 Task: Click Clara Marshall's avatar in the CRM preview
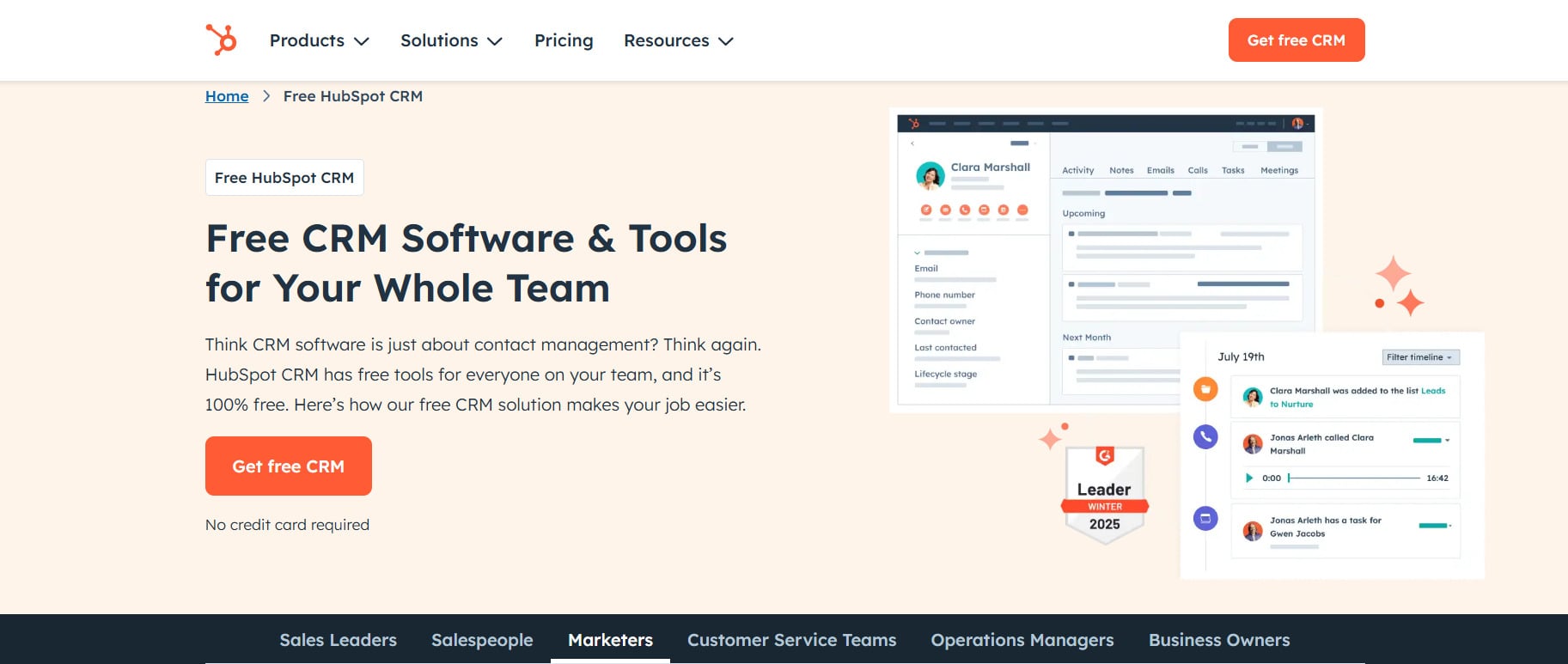tap(930, 175)
